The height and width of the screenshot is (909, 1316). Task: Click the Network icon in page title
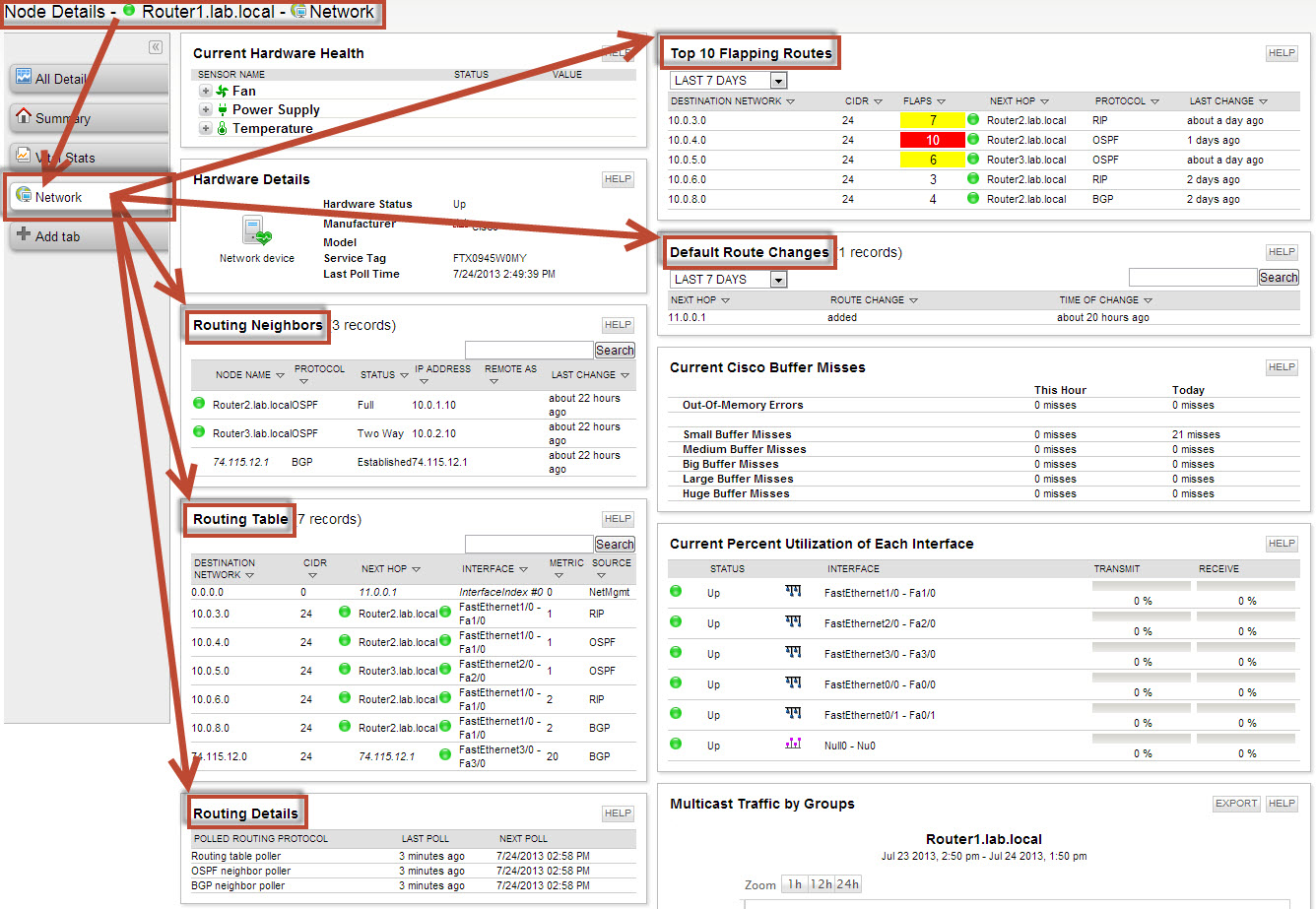coord(298,12)
